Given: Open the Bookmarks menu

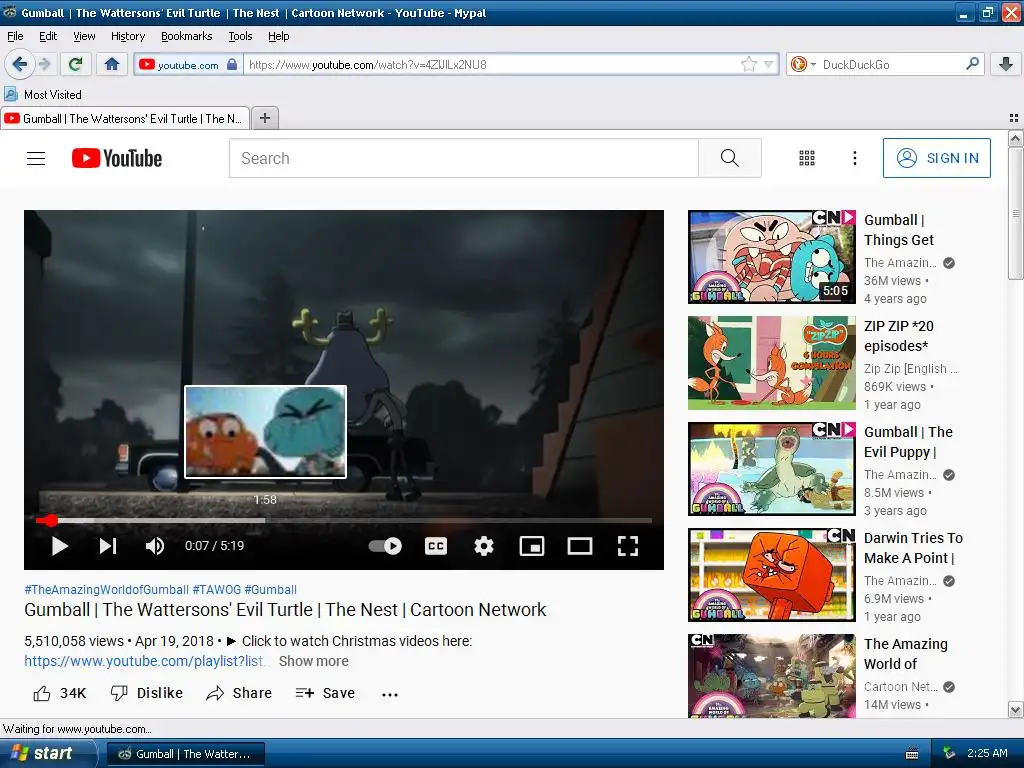Looking at the screenshot, I should click(x=187, y=36).
